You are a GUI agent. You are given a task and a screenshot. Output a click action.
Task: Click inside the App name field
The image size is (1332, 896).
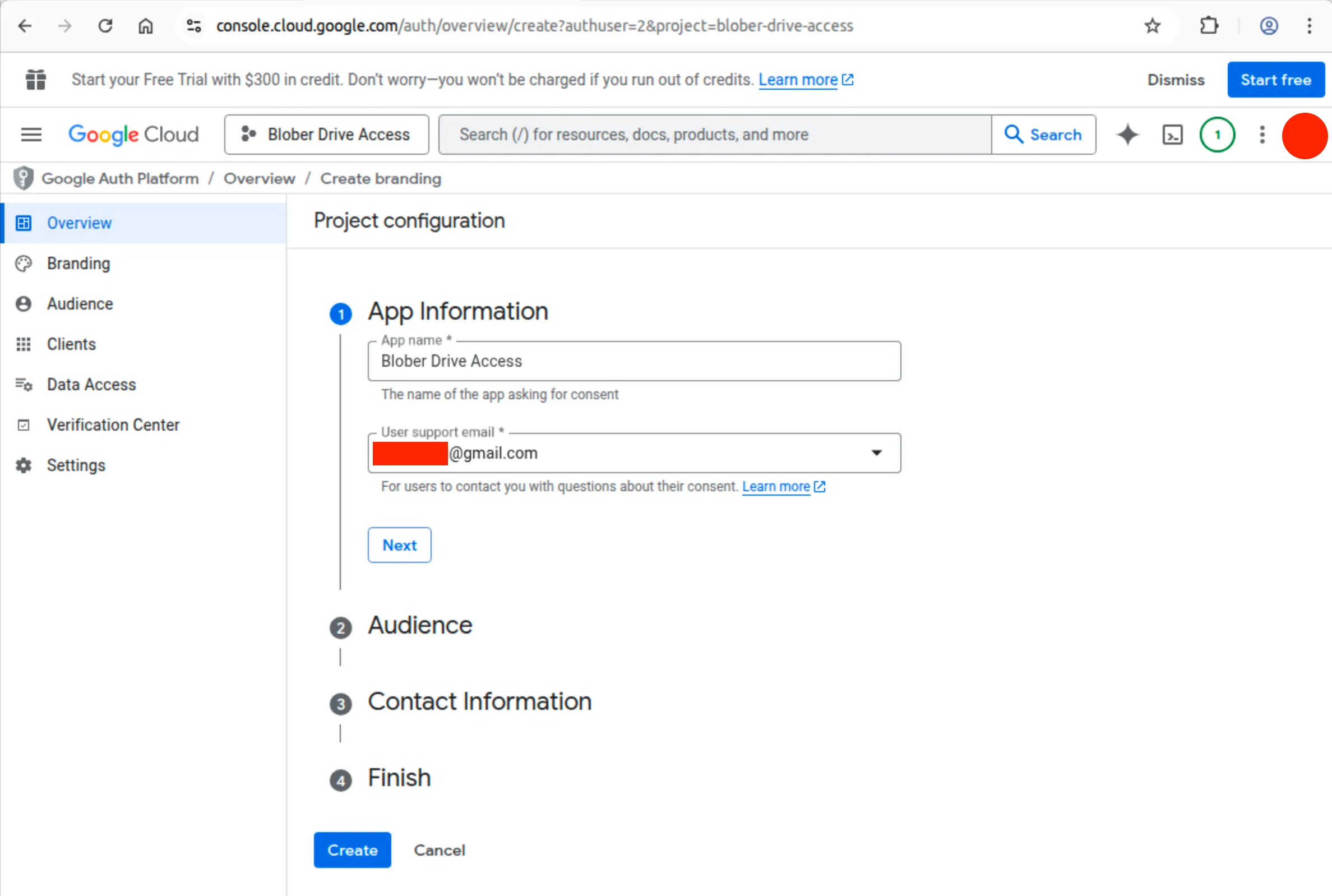(633, 361)
